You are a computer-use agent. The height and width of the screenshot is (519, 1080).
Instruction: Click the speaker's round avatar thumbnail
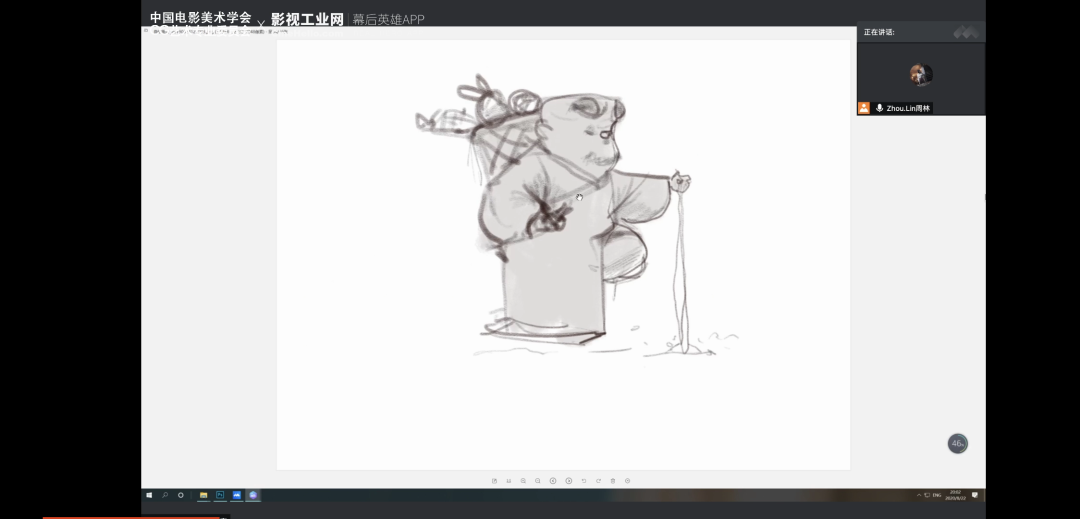pos(921,74)
